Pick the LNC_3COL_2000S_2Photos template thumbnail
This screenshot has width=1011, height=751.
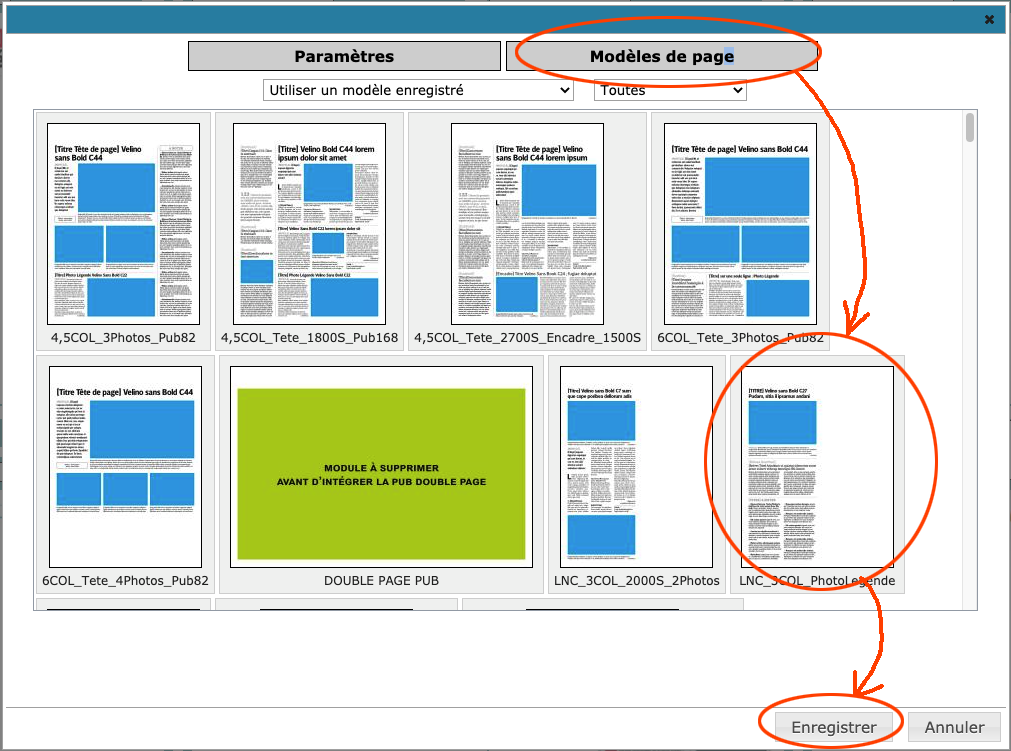pyautogui.click(x=636, y=466)
